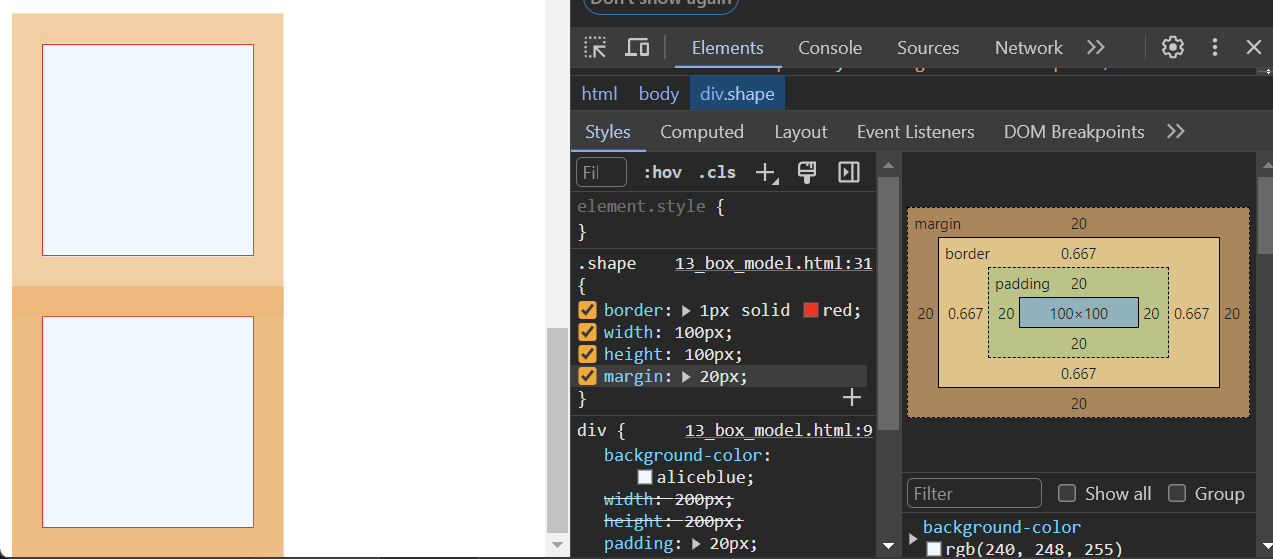Click the 'padding' label in box model
Screen dimensions: 1273x559
(x=1022, y=284)
